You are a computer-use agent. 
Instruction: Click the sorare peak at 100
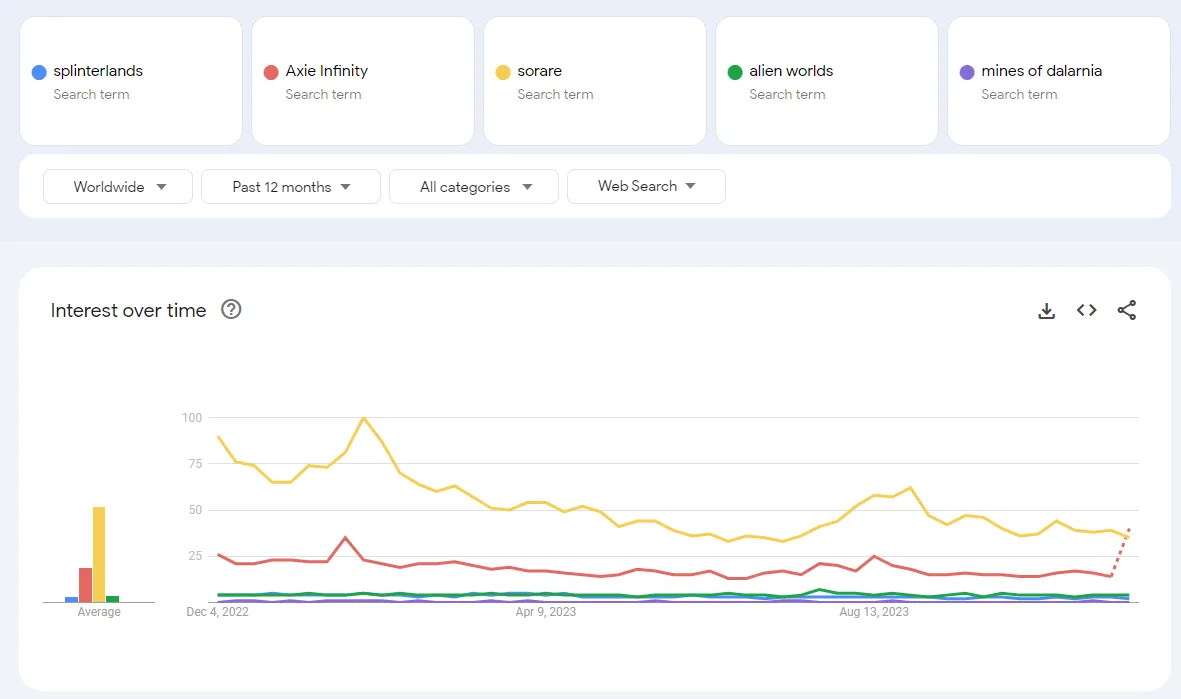(x=364, y=417)
